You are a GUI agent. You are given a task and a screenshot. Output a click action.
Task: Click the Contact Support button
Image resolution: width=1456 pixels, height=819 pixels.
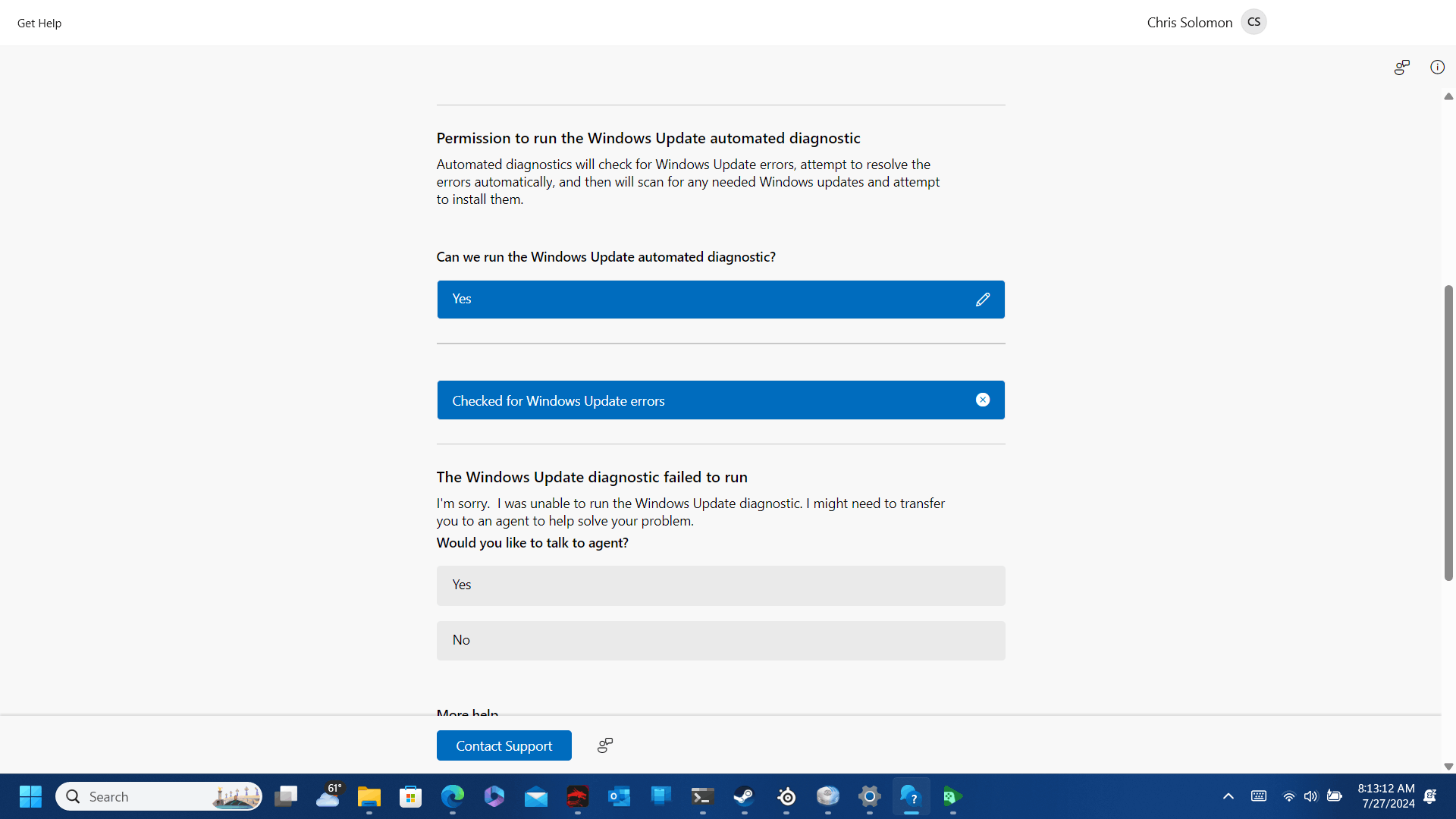[504, 745]
